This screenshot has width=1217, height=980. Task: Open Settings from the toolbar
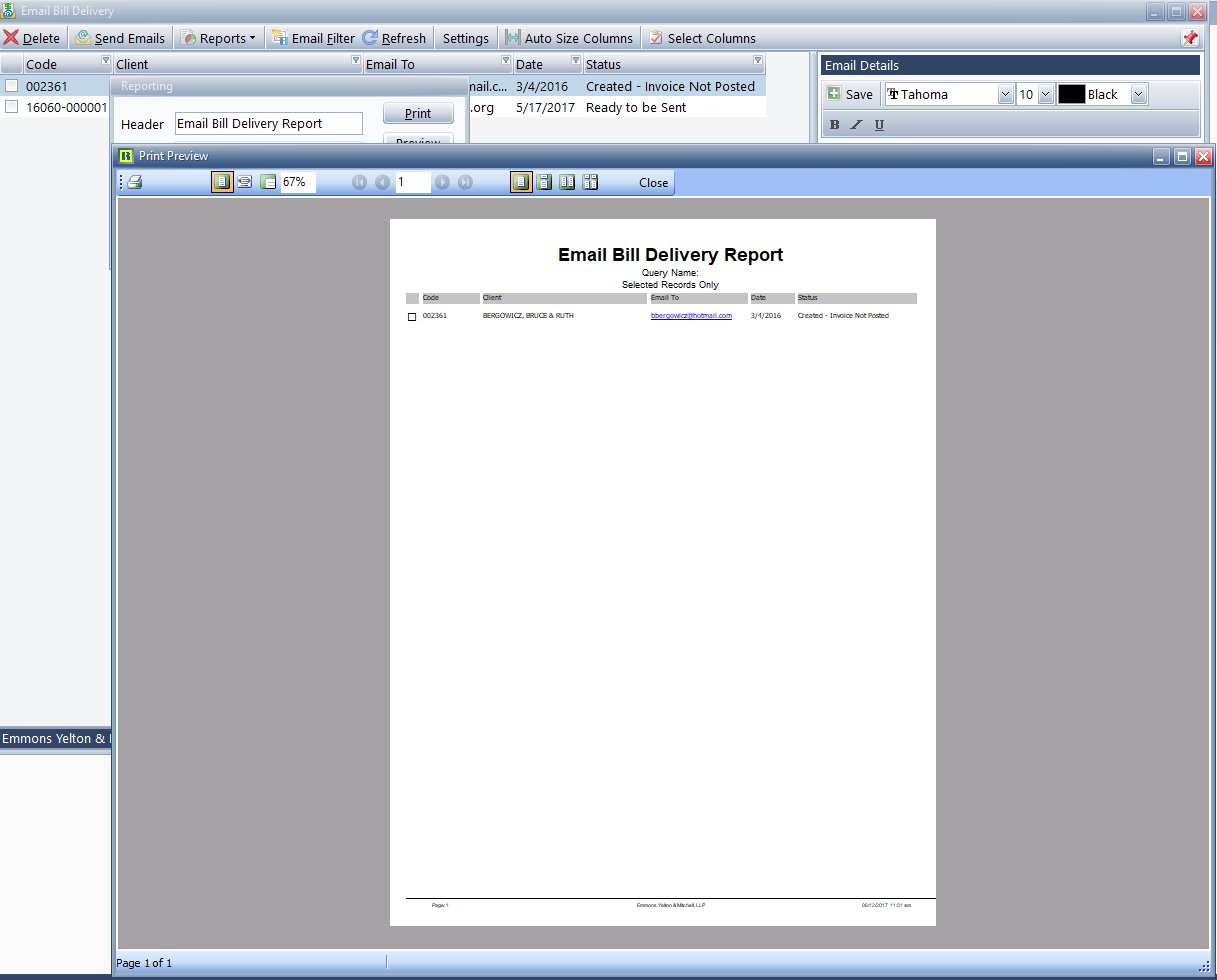tap(466, 38)
